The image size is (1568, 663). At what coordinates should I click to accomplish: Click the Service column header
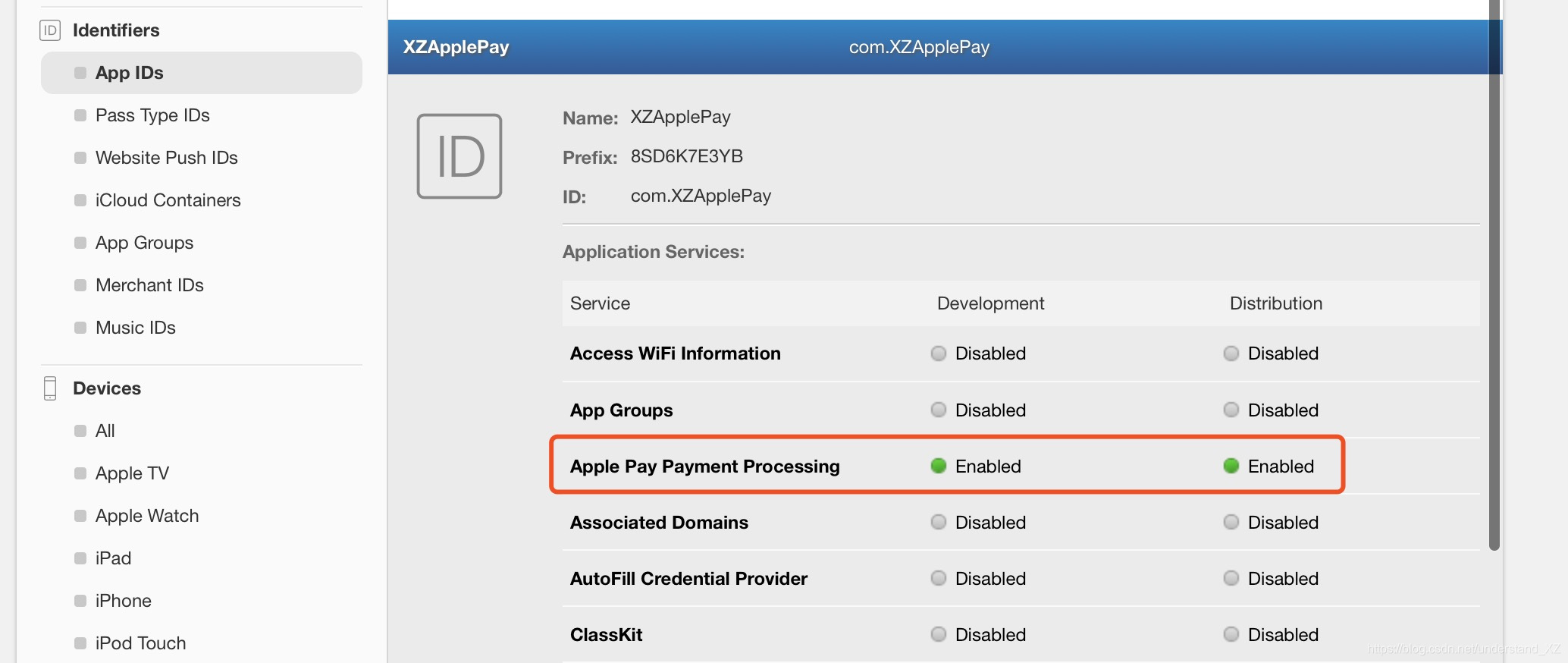click(600, 303)
